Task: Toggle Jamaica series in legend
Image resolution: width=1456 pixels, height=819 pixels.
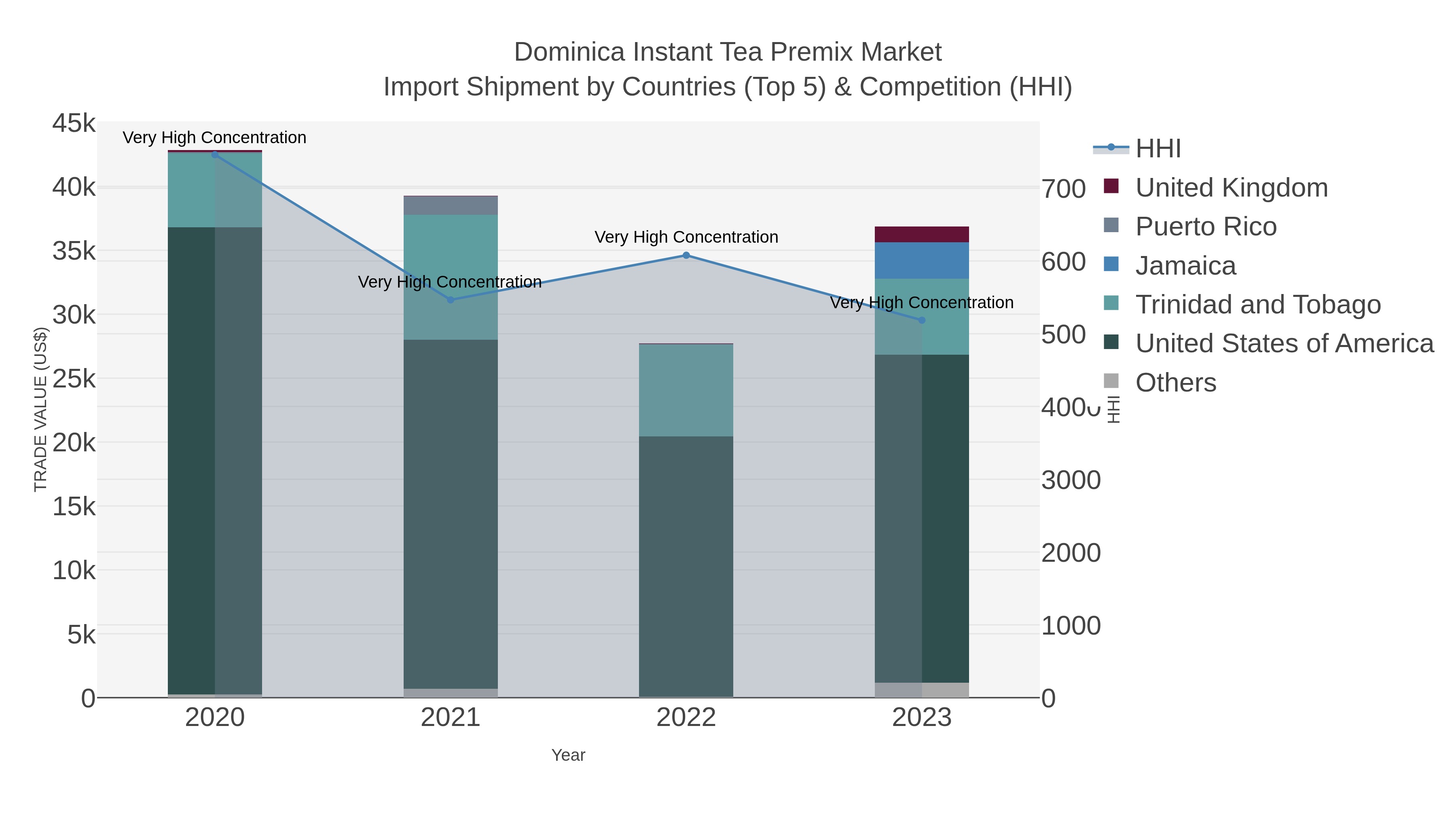Action: pos(1169,265)
